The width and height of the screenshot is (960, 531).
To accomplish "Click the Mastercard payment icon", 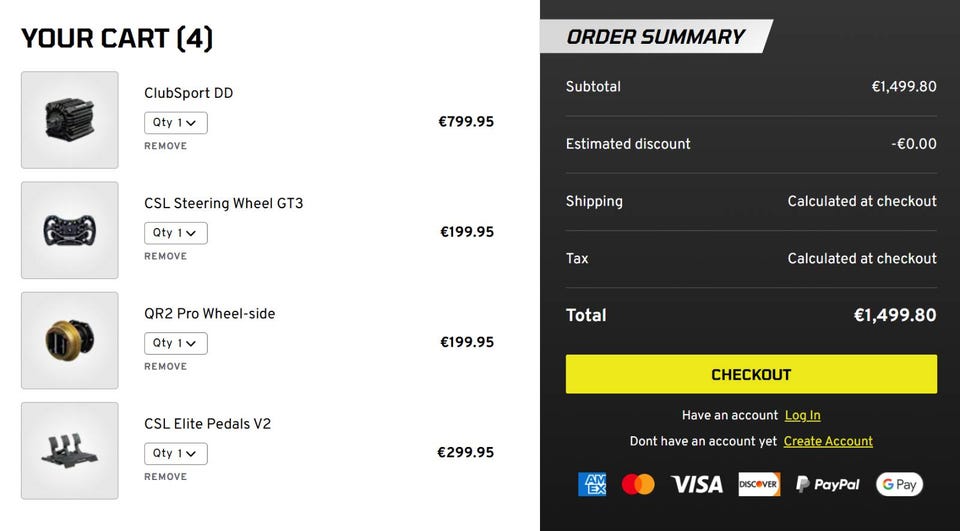I will point(638,484).
